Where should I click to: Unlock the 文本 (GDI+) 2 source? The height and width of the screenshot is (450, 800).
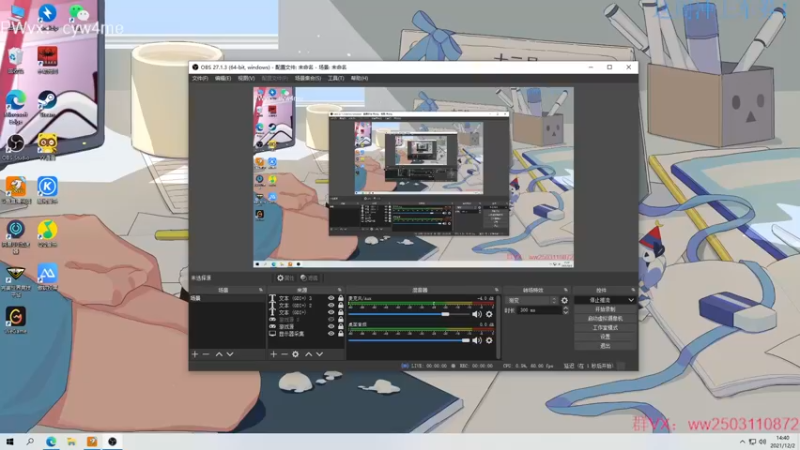click(x=341, y=306)
